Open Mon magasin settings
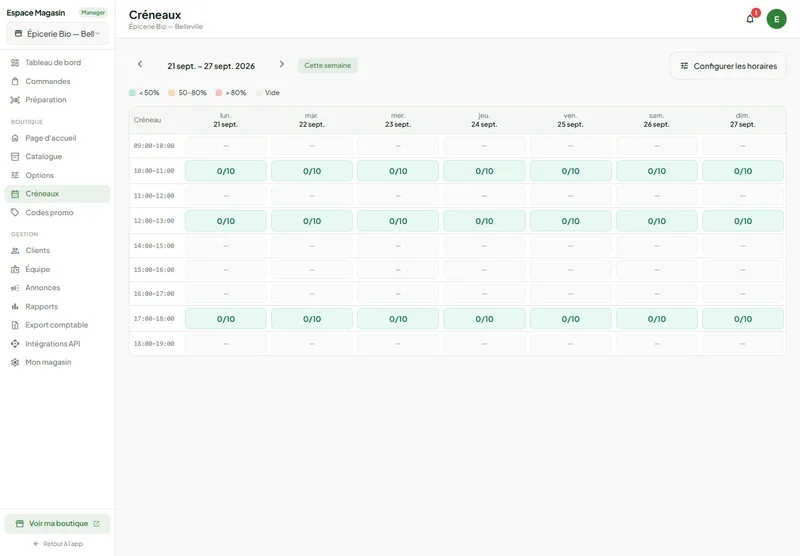Viewport: 800px width, 556px height. (57, 362)
